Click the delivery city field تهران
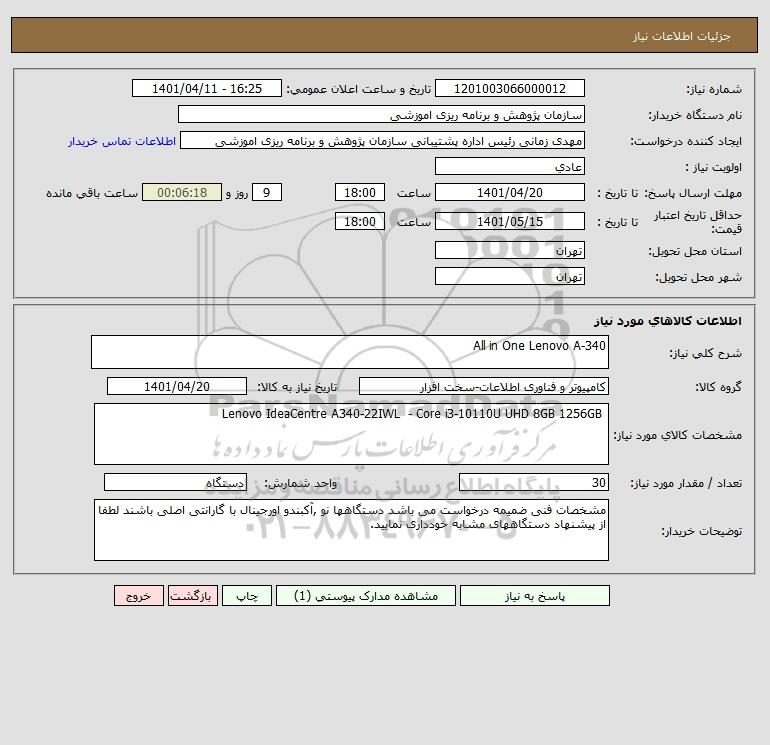The image size is (770, 745). click(510, 276)
